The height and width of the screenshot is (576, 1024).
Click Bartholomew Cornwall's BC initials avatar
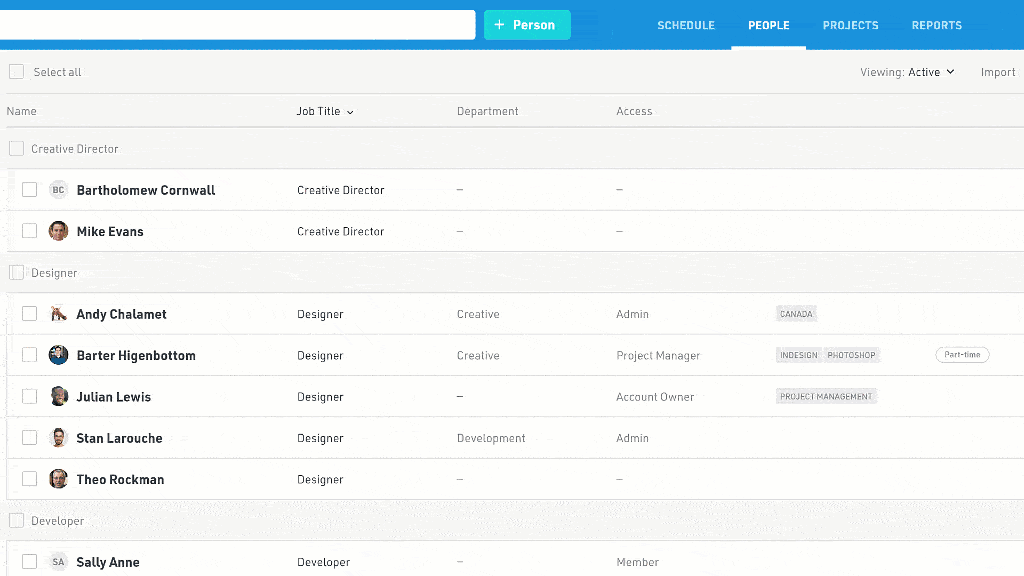click(58, 190)
